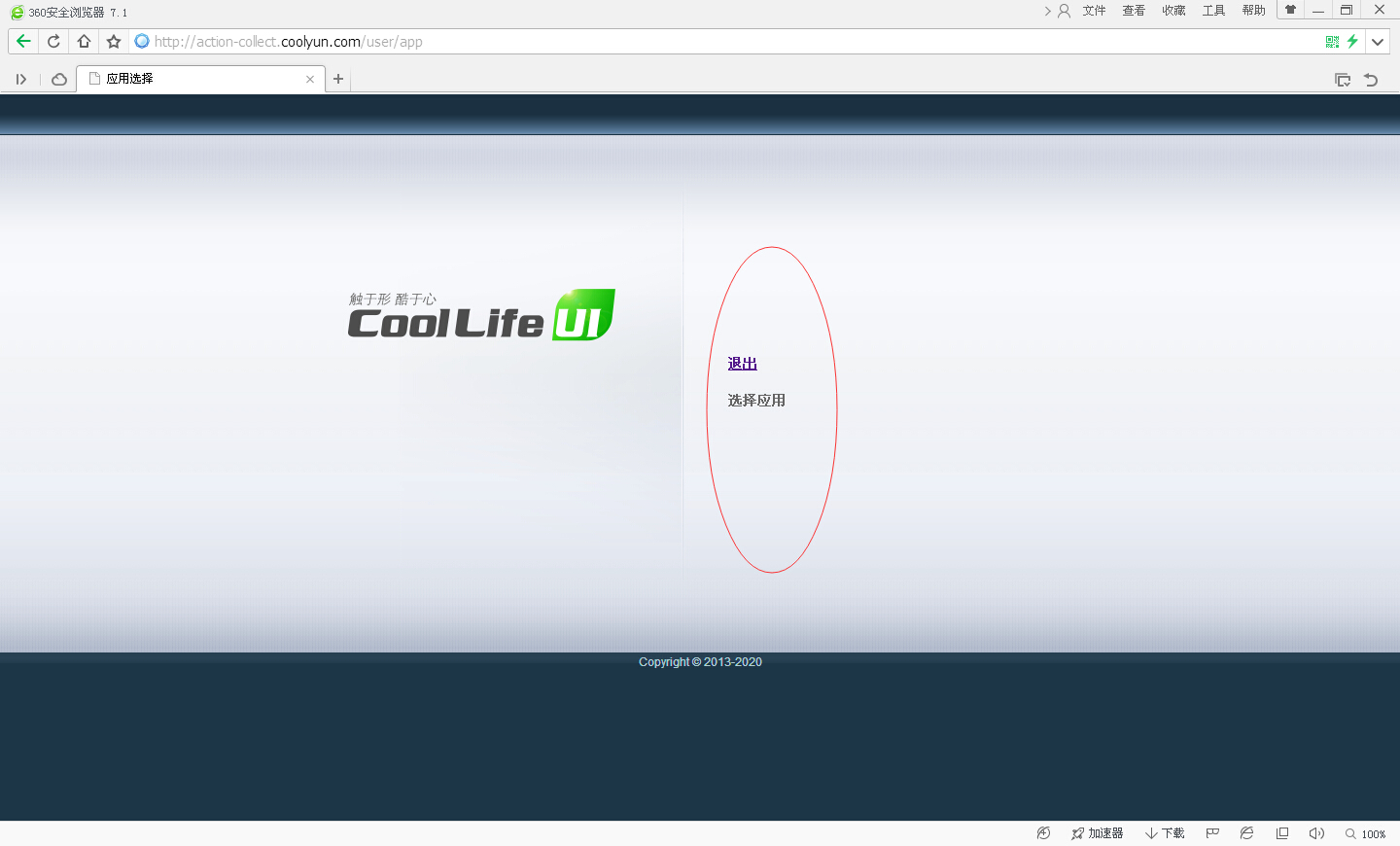
Task: Restore down the browser window
Action: pyautogui.click(x=1347, y=11)
